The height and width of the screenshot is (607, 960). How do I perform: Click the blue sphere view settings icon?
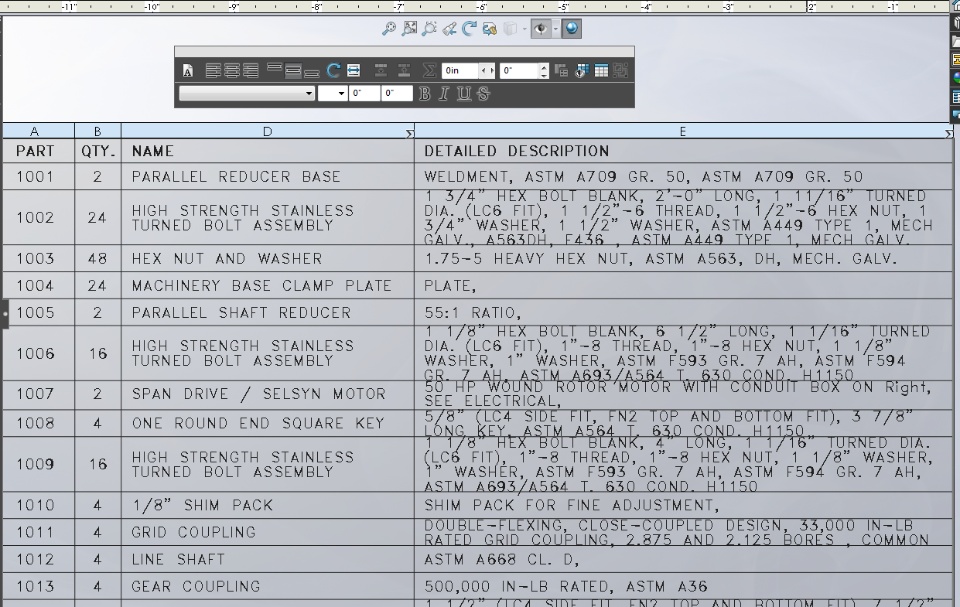pyautogui.click(x=571, y=29)
